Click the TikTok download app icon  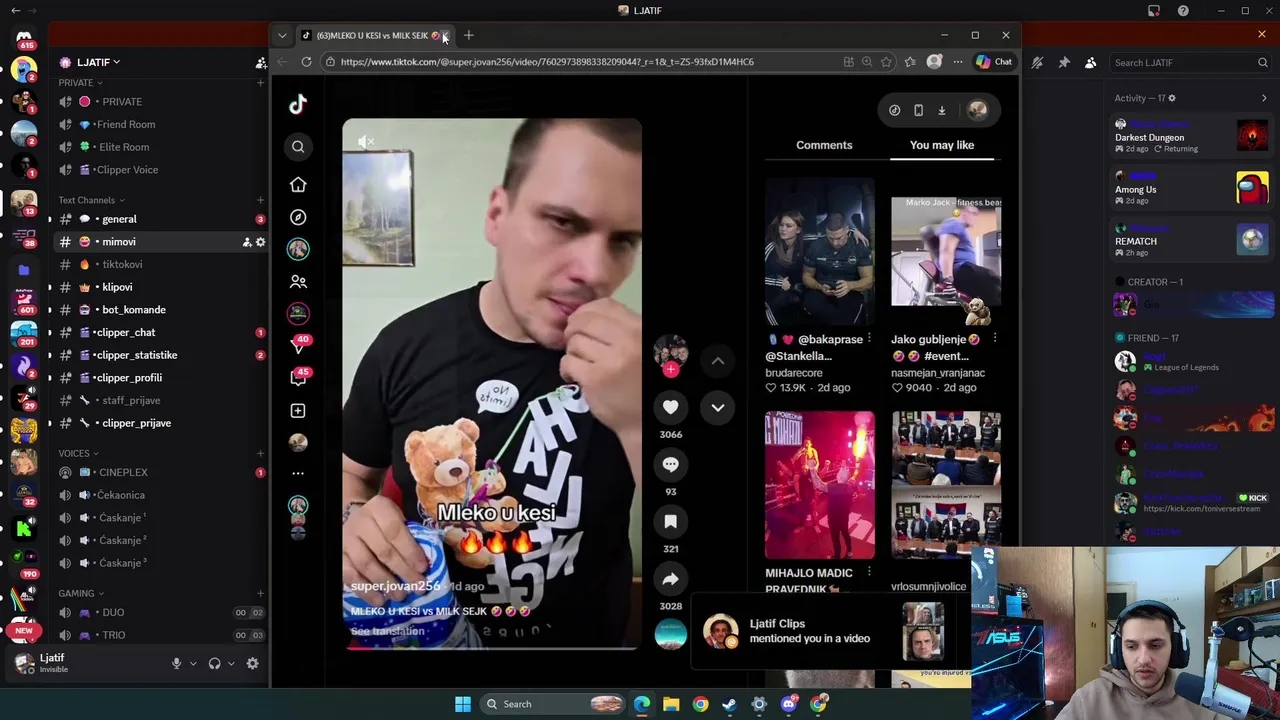[x=941, y=110]
